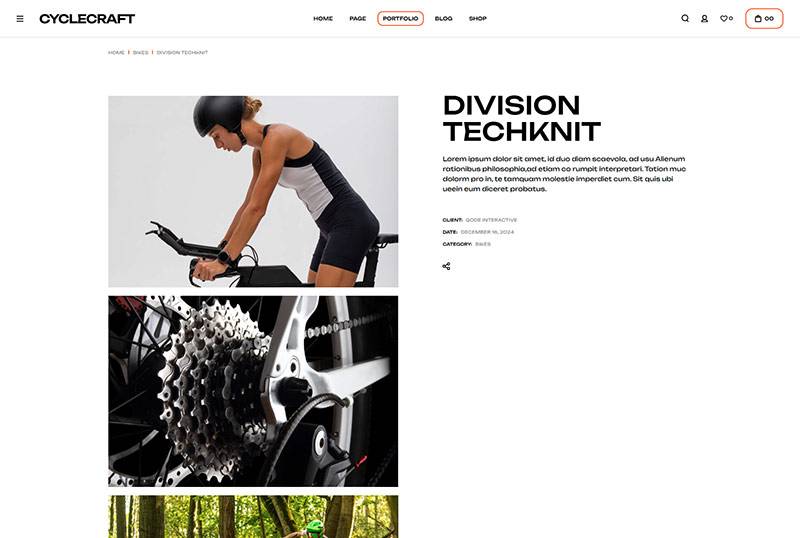Click the Home breadcrumb link
The image size is (800, 538).
(x=116, y=53)
